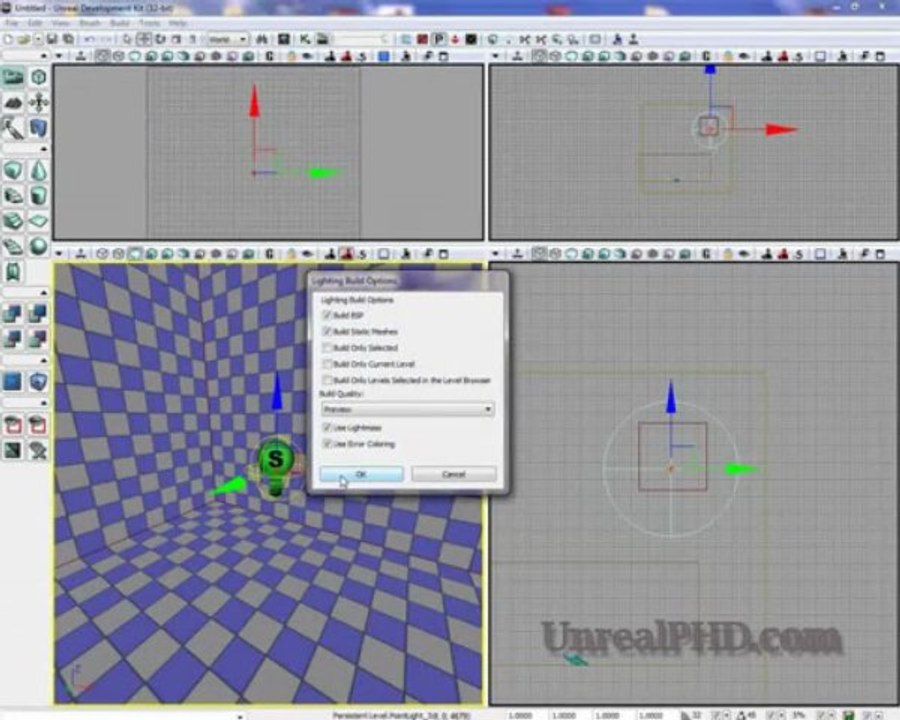Open the Content Browser icon
This screenshot has width=900, height=720.
(x=284, y=39)
